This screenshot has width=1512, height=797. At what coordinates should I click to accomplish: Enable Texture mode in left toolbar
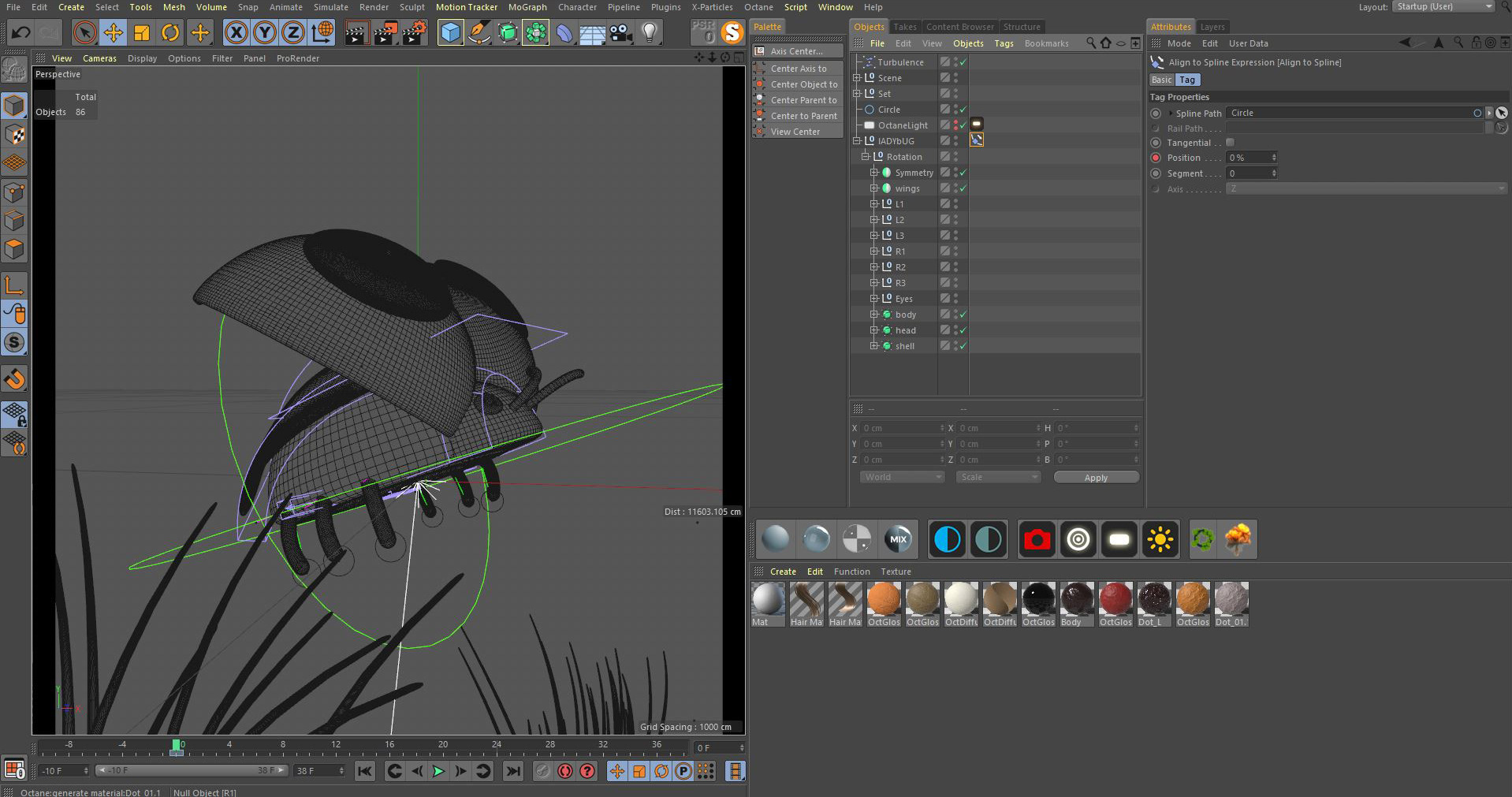[14, 135]
